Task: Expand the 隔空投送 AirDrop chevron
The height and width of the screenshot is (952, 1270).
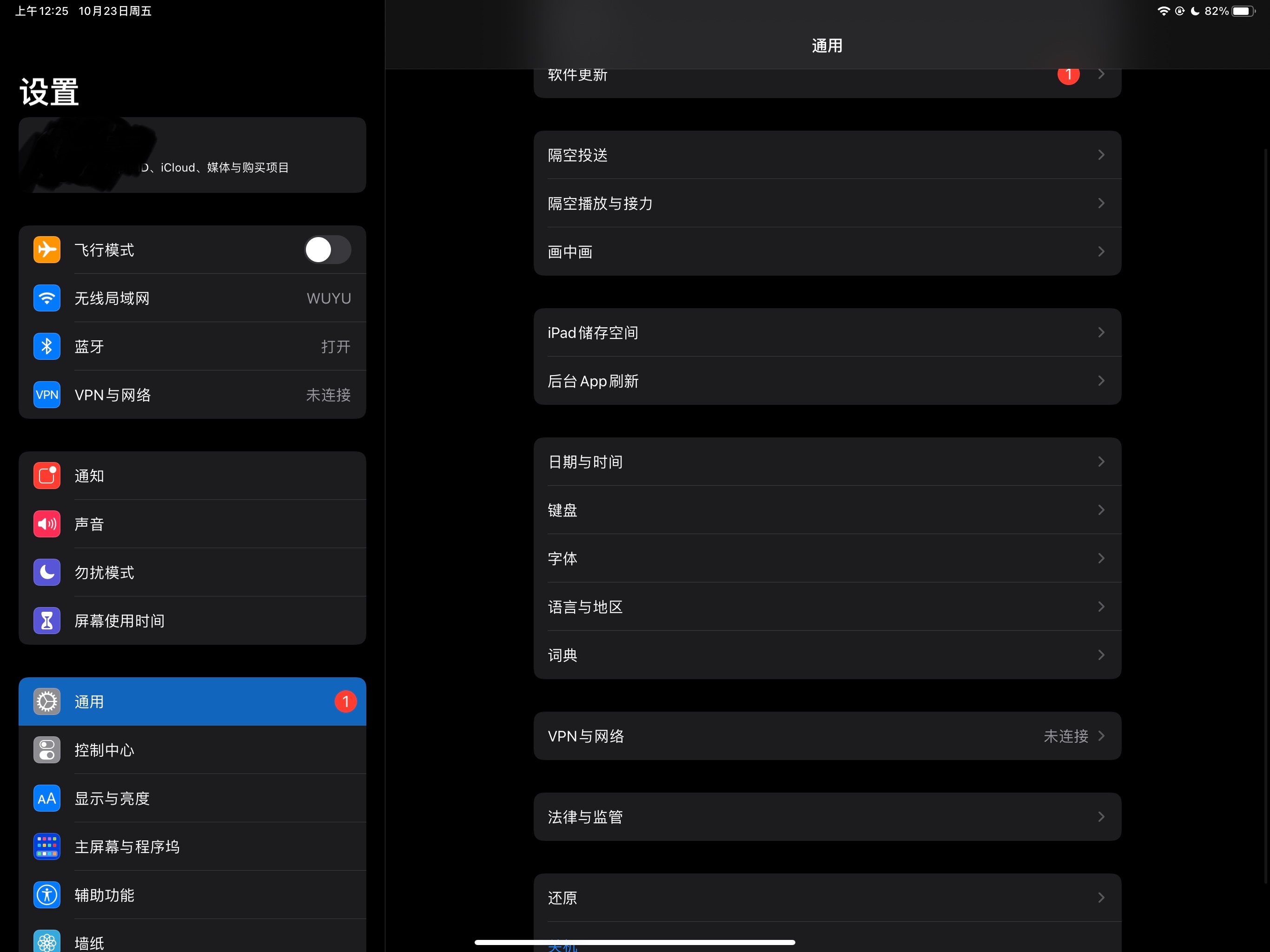Action: (x=1101, y=155)
